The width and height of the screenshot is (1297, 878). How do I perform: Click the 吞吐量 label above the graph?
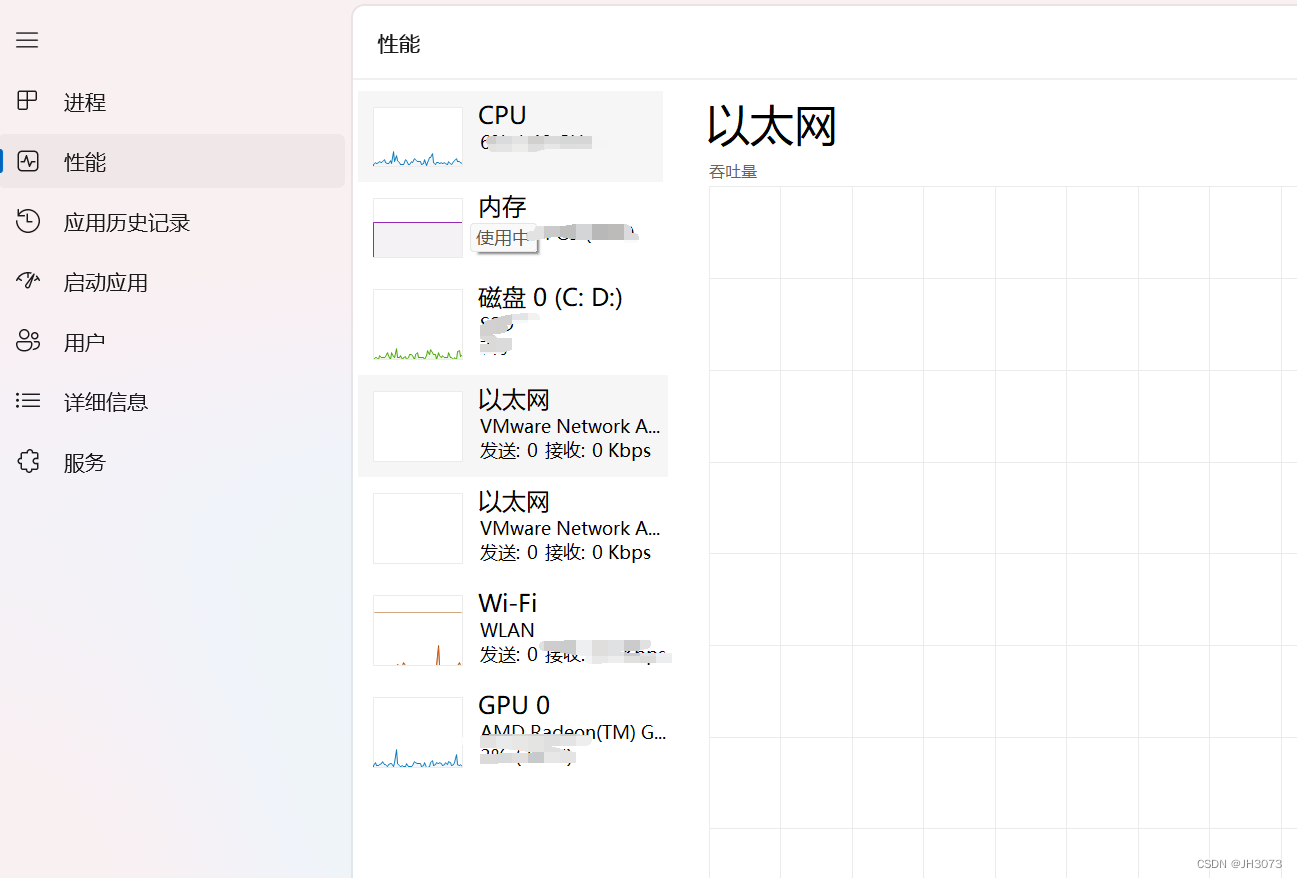pyautogui.click(x=733, y=172)
